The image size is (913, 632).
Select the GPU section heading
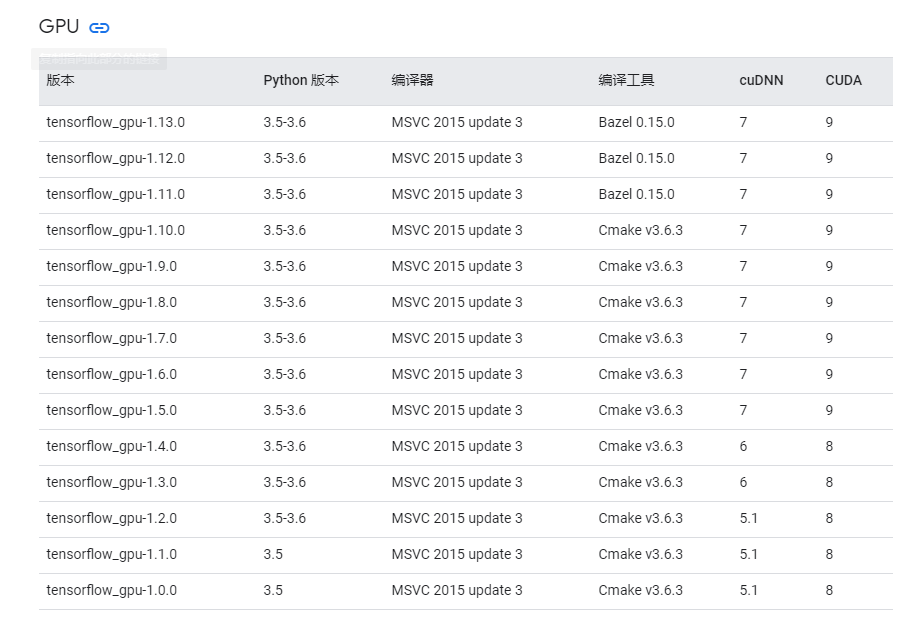coord(59,26)
